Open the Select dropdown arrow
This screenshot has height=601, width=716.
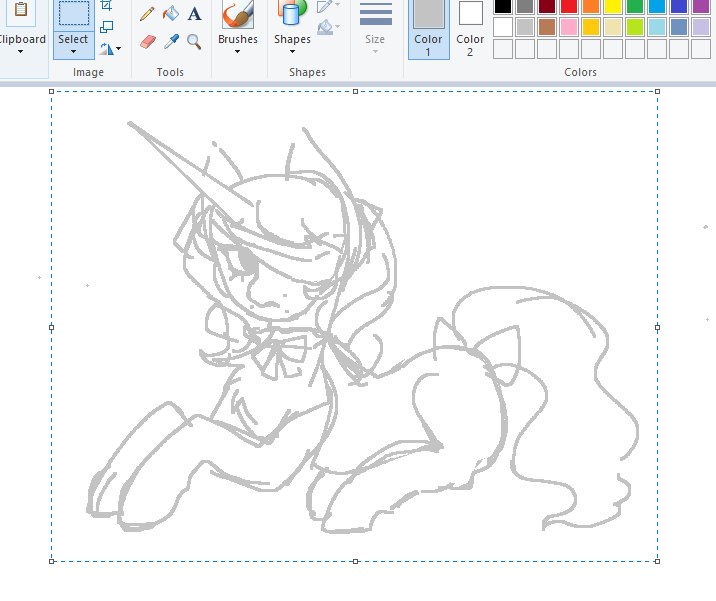point(73,52)
